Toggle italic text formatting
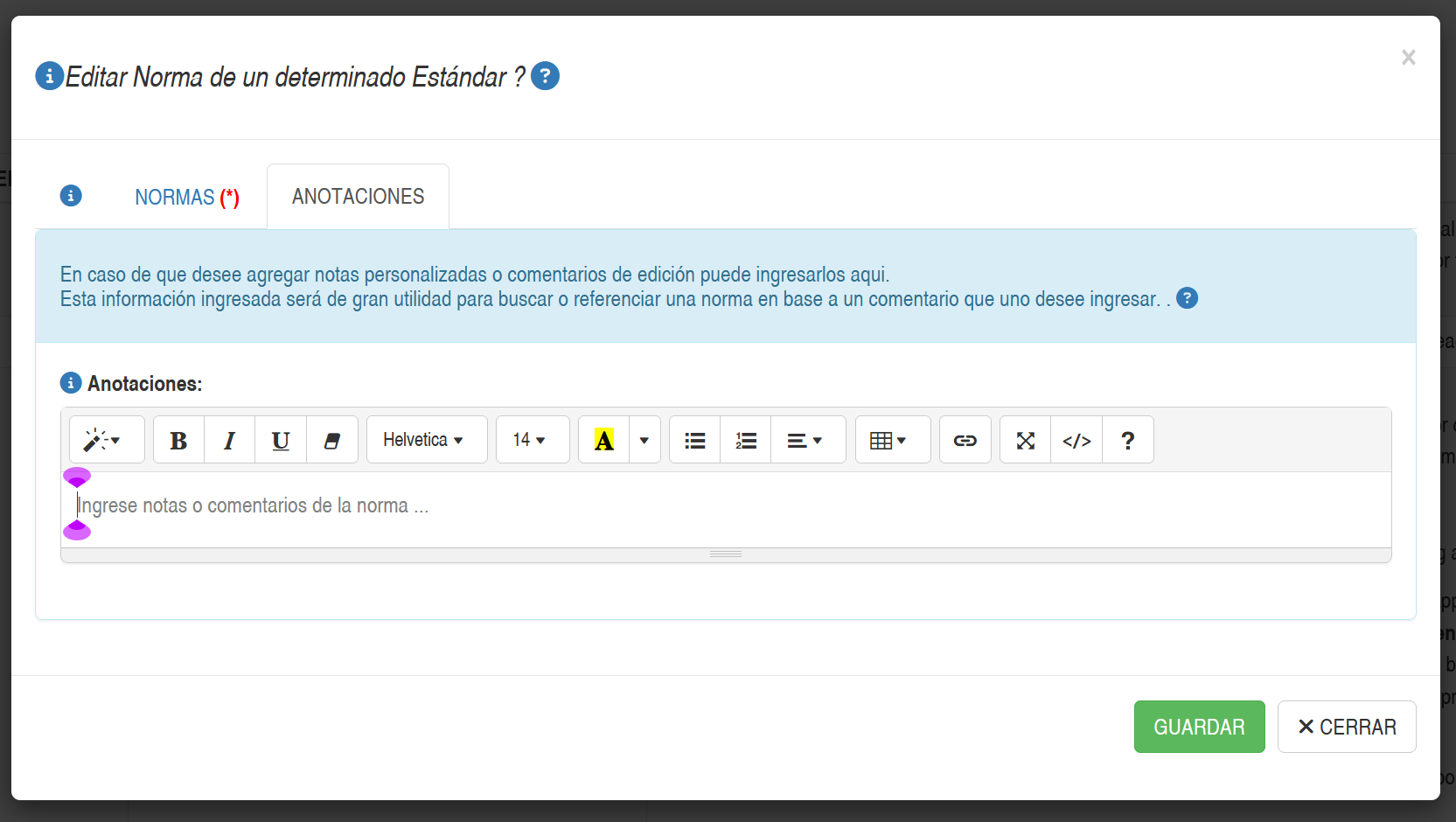 [229, 440]
